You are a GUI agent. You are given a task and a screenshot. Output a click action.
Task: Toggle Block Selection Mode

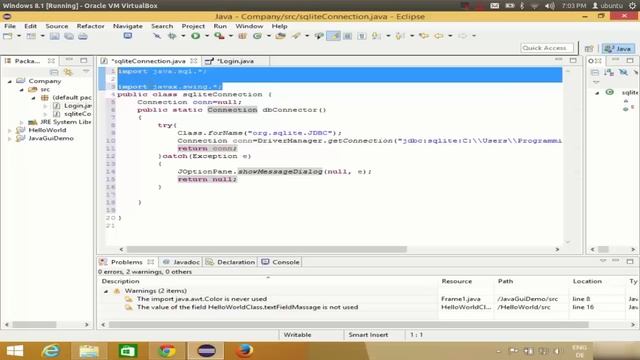pos(347,36)
